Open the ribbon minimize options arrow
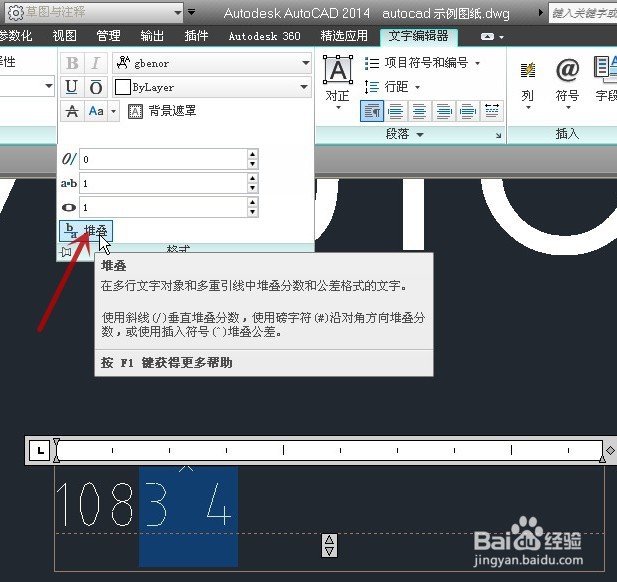The width and height of the screenshot is (617, 582). pyautogui.click(x=501, y=37)
